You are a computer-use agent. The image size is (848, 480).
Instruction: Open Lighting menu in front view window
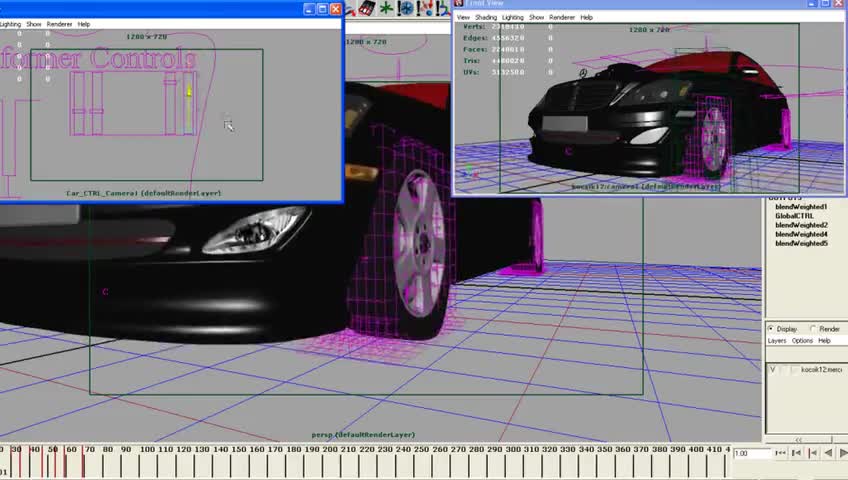[x=513, y=17]
